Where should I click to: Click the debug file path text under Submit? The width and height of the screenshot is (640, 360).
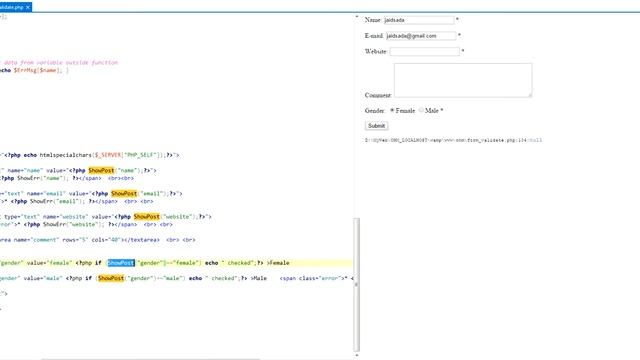453,140
